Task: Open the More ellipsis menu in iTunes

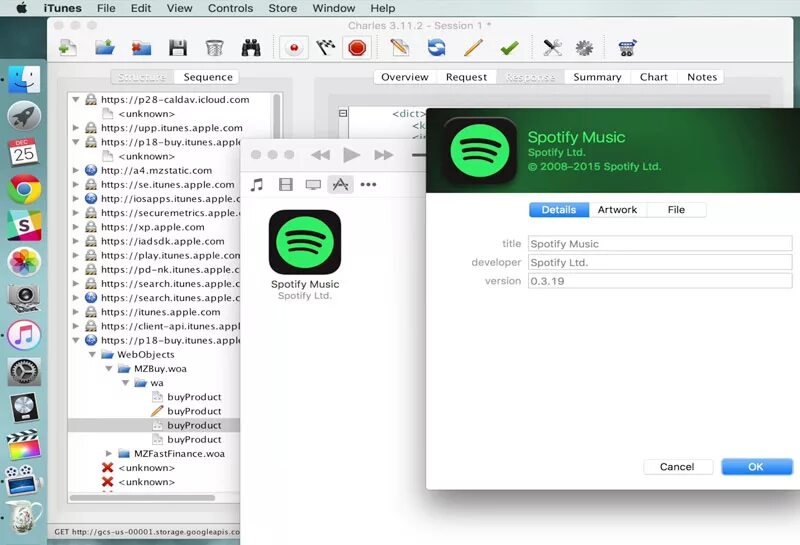Action: click(368, 184)
